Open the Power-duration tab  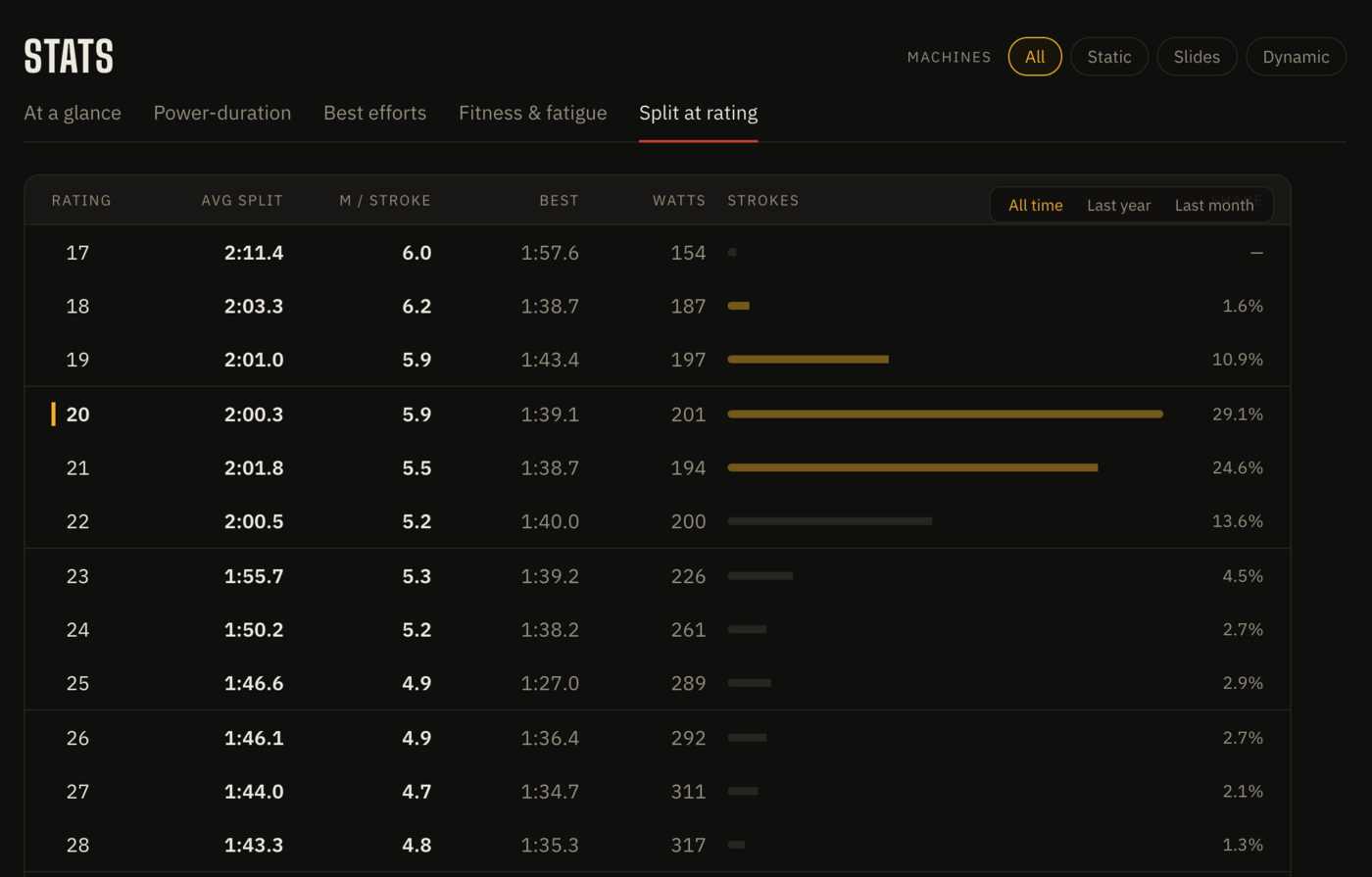[x=222, y=113]
